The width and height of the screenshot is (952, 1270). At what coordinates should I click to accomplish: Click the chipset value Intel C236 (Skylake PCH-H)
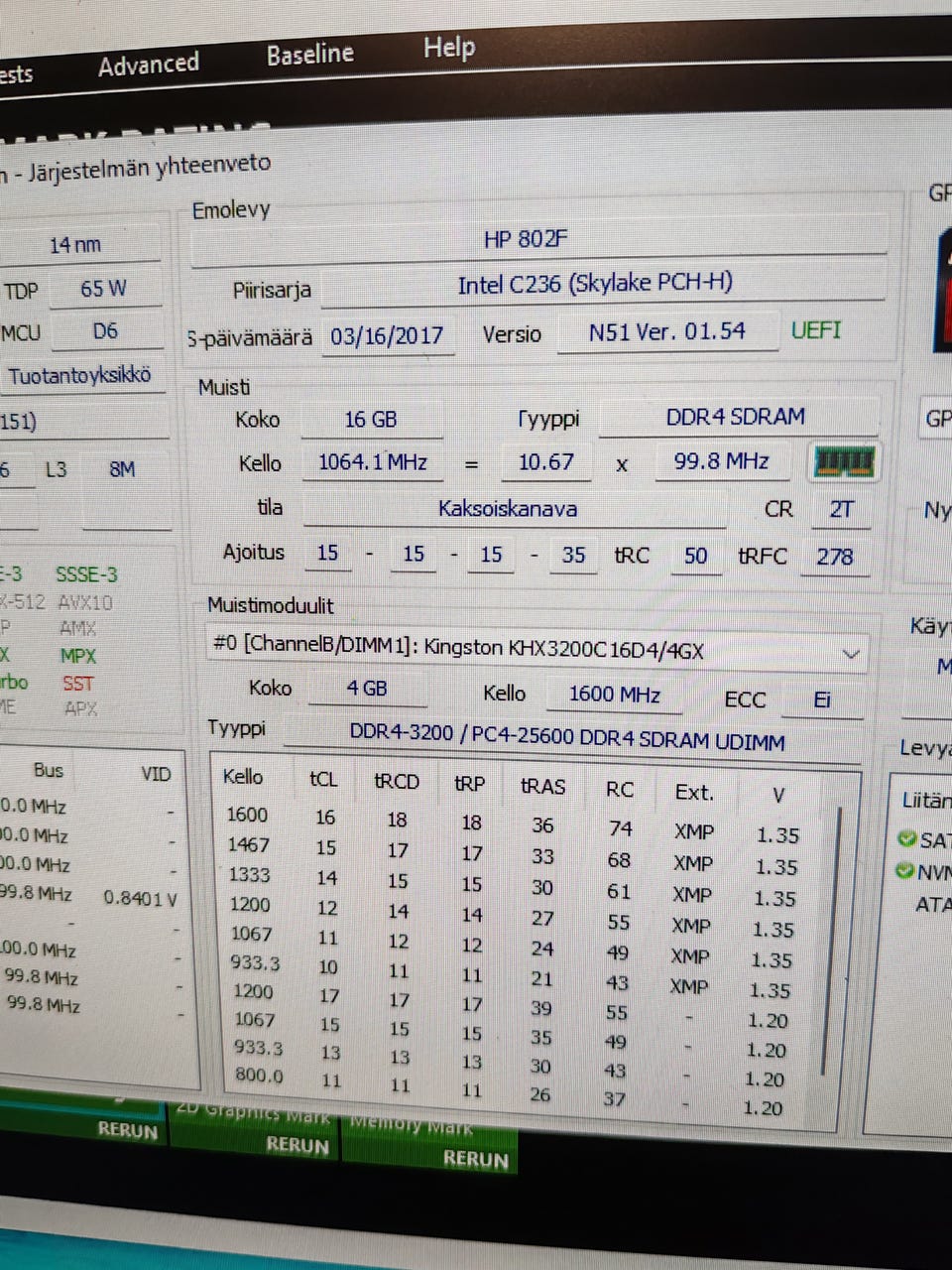(x=601, y=286)
